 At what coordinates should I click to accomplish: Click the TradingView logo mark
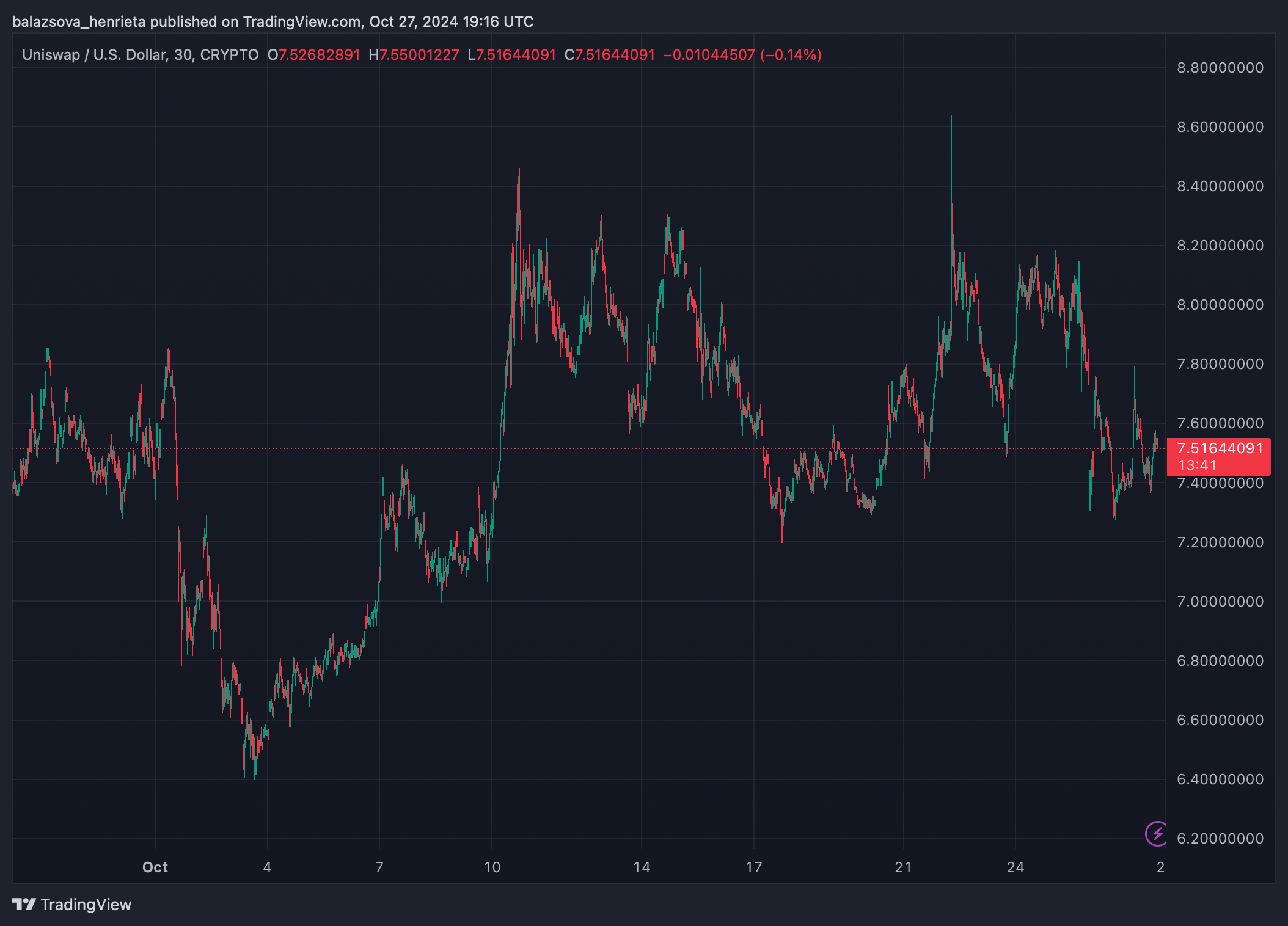24,904
